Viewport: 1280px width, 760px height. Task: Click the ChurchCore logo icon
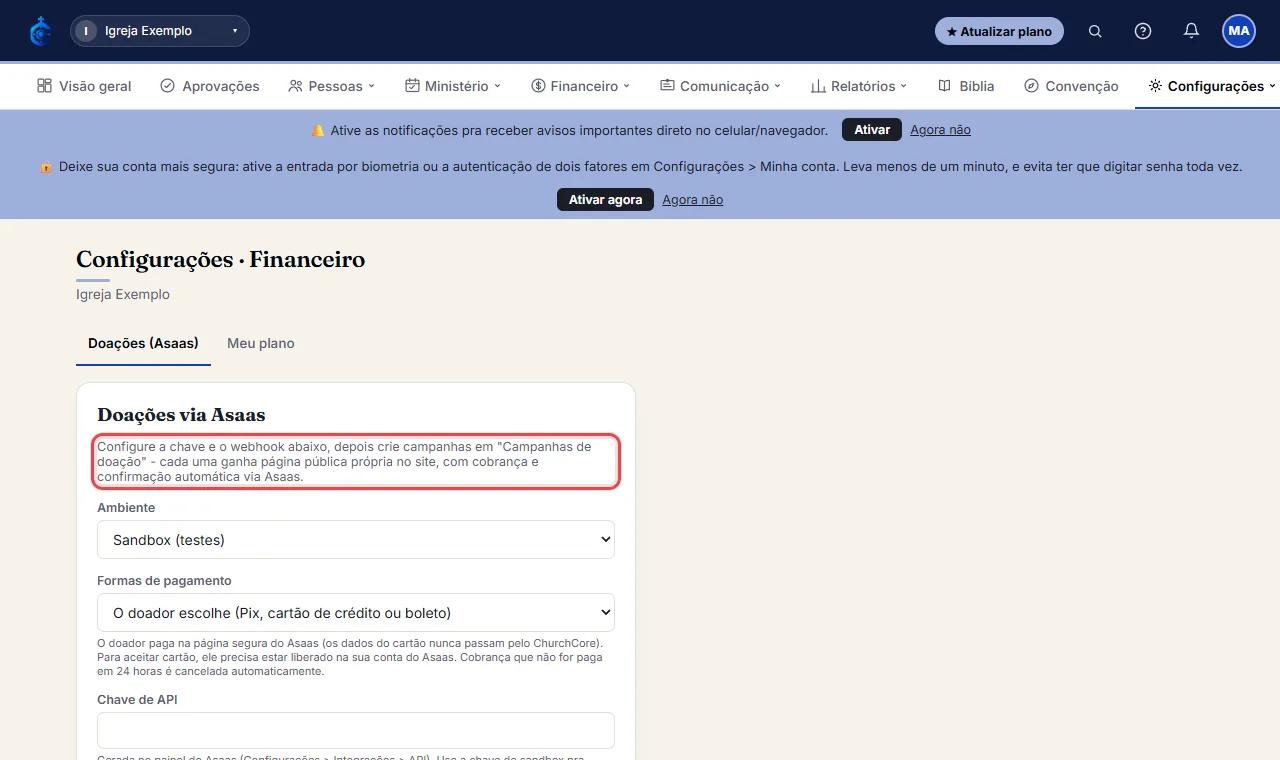pyautogui.click(x=40, y=31)
